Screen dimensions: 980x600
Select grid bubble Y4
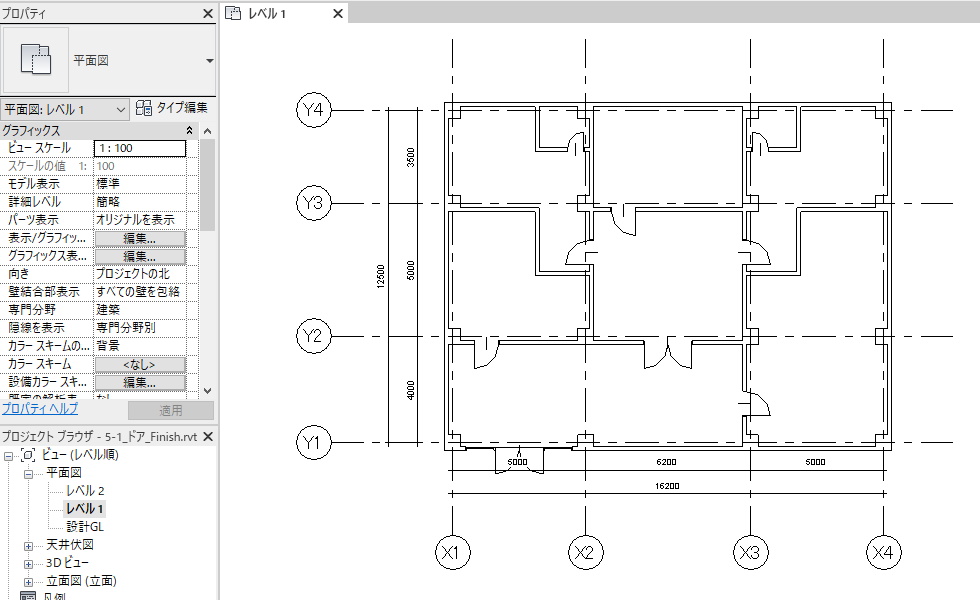(x=313, y=110)
